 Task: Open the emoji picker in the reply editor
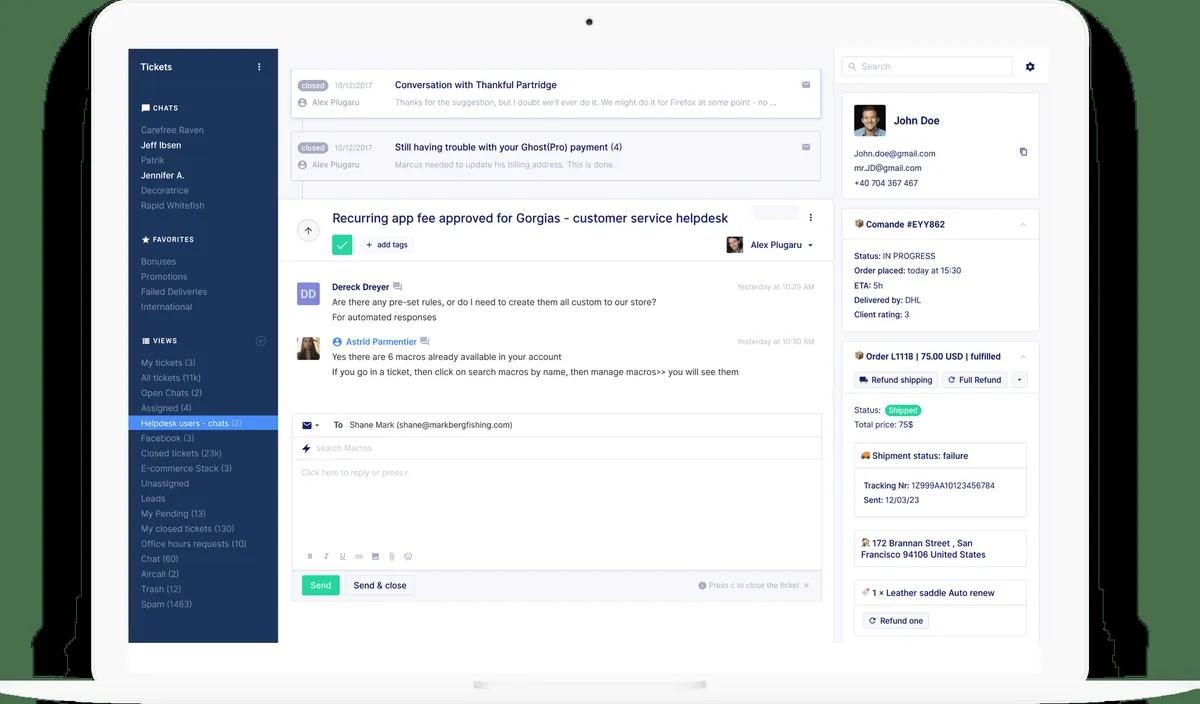click(408, 556)
